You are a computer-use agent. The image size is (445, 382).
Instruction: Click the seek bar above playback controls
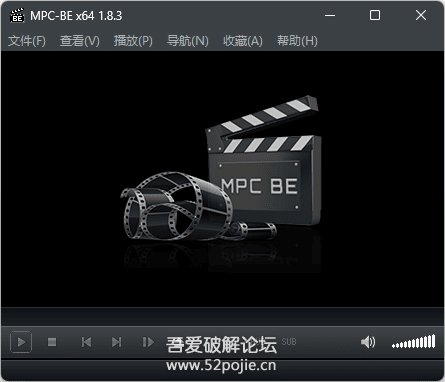[222, 316]
